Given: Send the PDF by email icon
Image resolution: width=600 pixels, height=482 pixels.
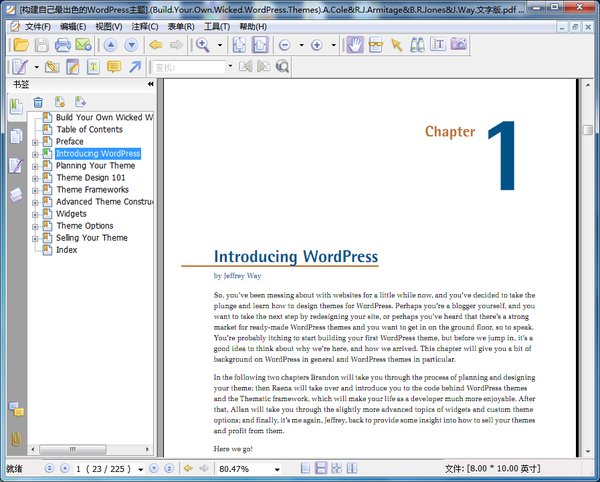Looking at the screenshot, I should [83, 45].
